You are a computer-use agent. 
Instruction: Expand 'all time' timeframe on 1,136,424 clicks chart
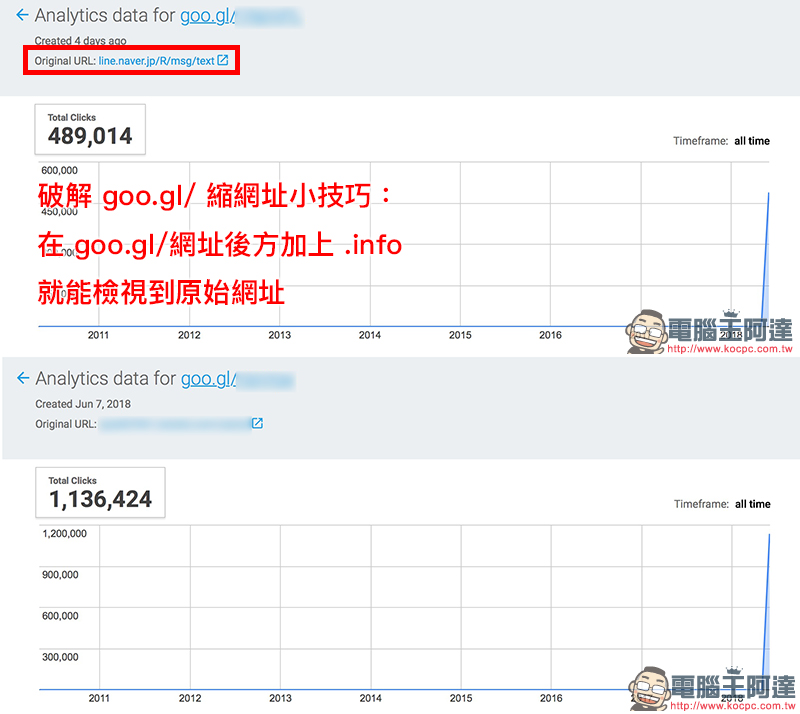(752, 504)
